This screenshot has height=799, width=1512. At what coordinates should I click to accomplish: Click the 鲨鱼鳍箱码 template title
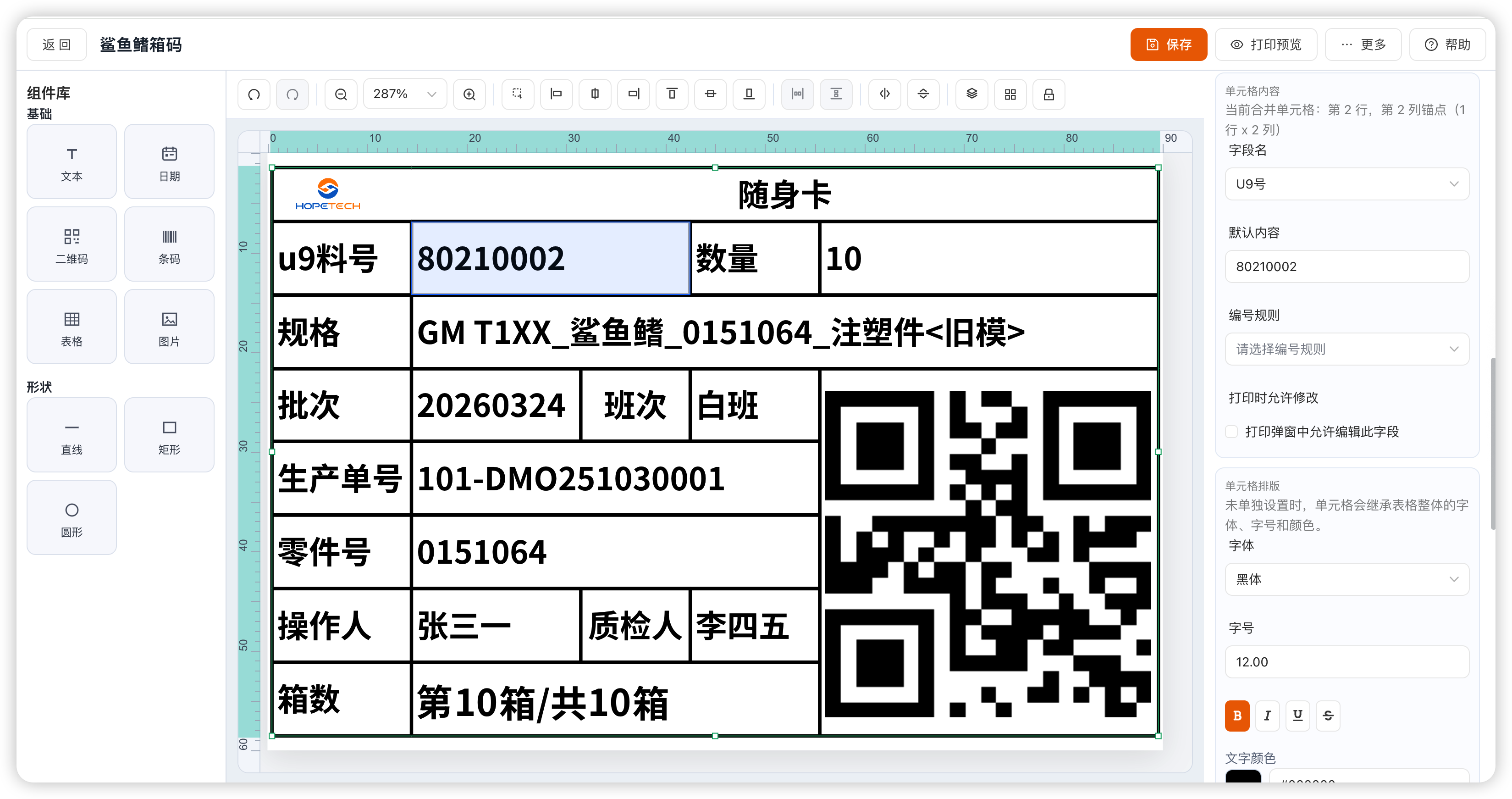pos(141,44)
